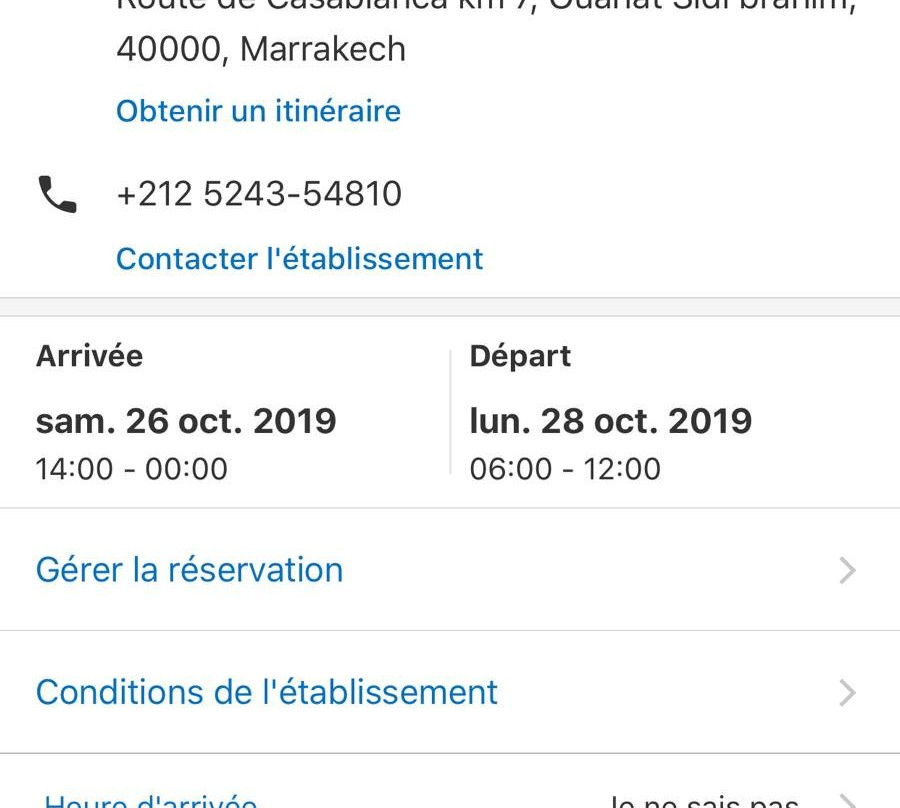
Task: Click the chevron beside Gérer la réservation
Action: click(847, 570)
